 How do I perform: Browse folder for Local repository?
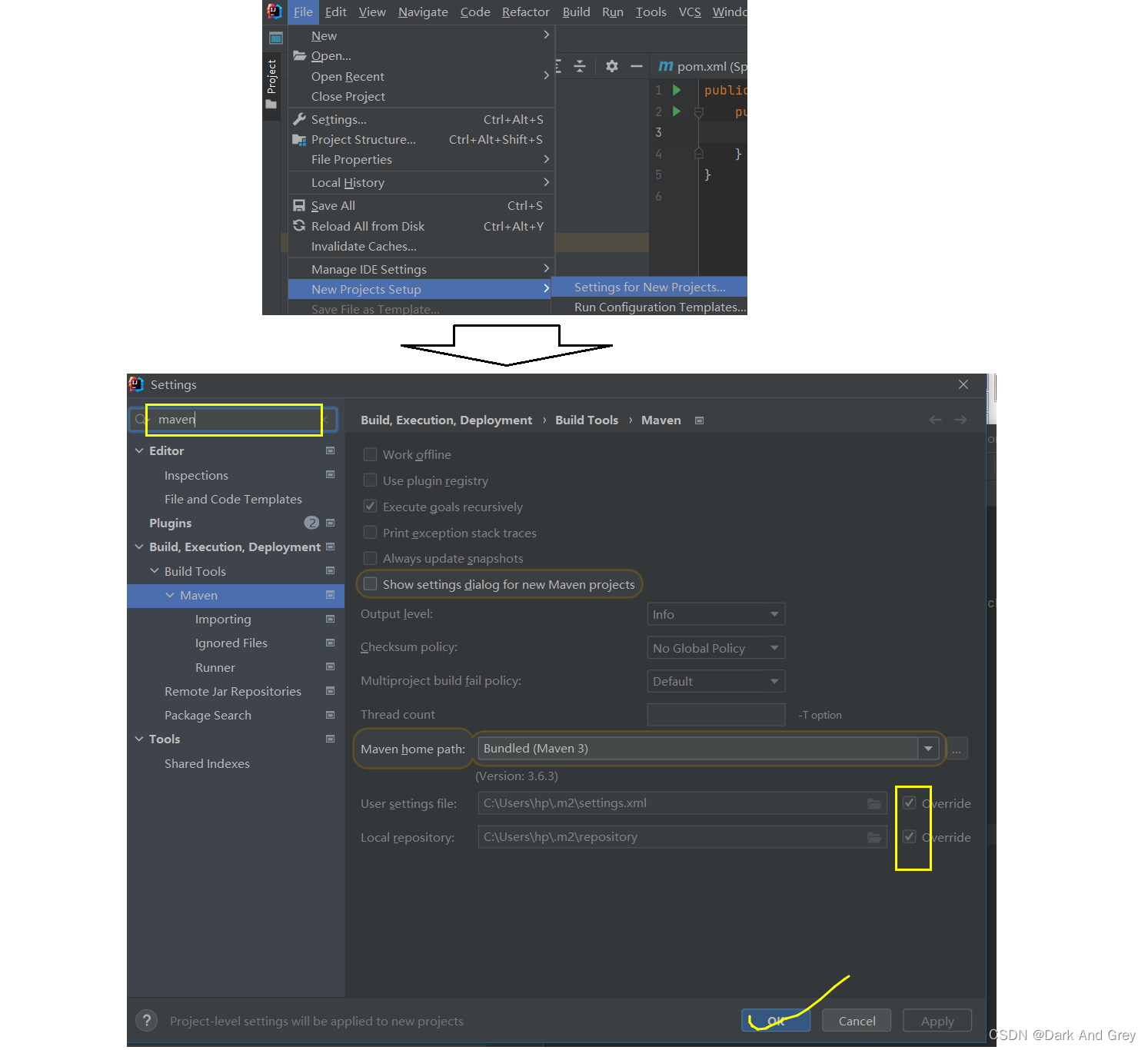[x=874, y=837]
